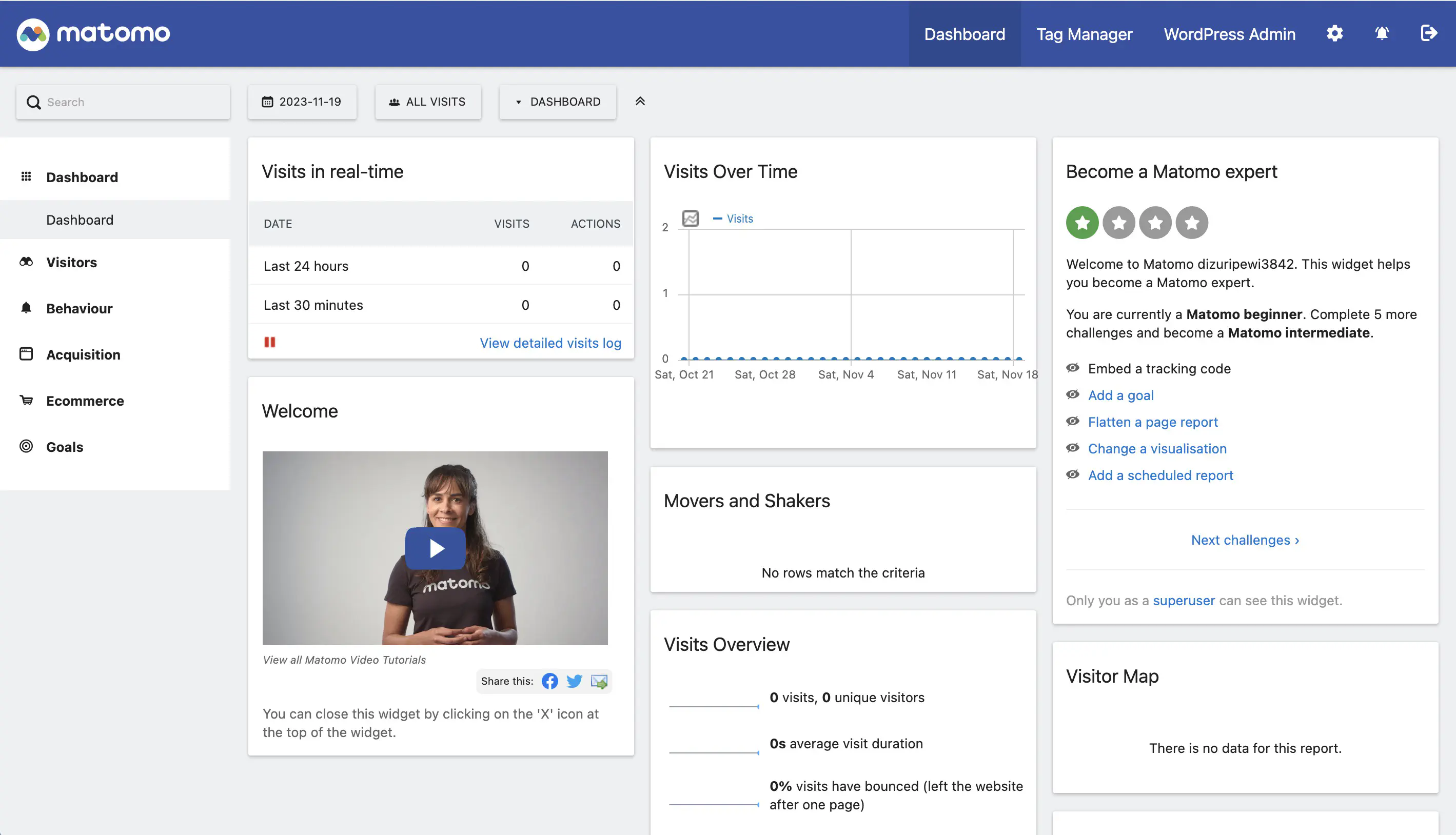The width and height of the screenshot is (1456, 835).
Task: Toggle the real-time visits pause button
Action: tap(270, 342)
